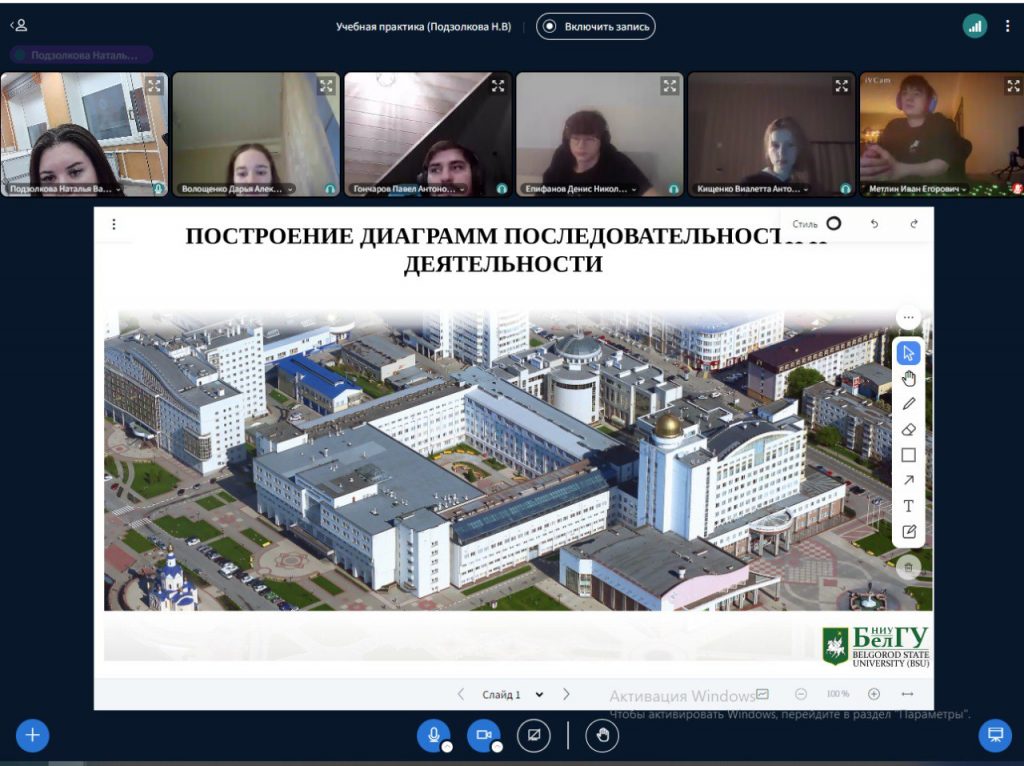1024x766 pixels.
Task: Expand Метлин Иван webcam to fullscreen
Action: coord(1013,86)
